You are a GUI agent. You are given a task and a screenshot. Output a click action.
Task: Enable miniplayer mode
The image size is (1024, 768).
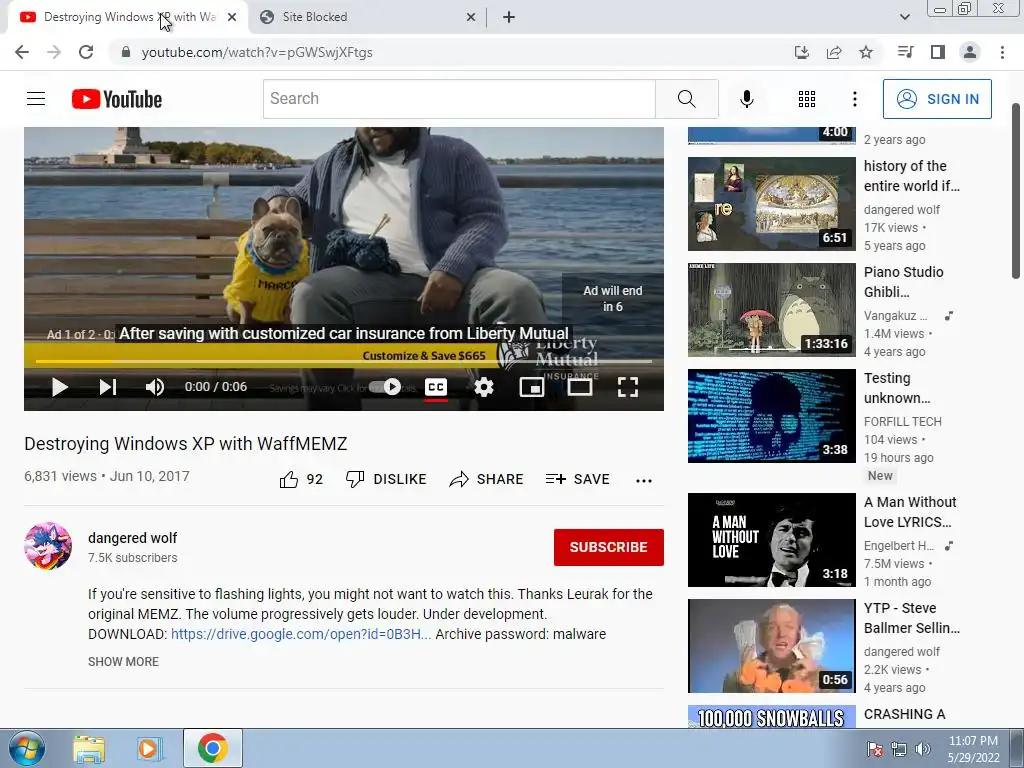[x=532, y=387]
